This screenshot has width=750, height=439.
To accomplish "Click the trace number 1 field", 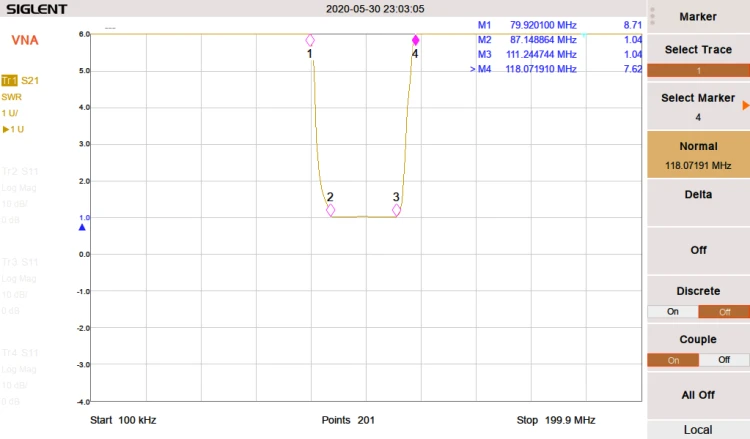I will [x=698, y=71].
